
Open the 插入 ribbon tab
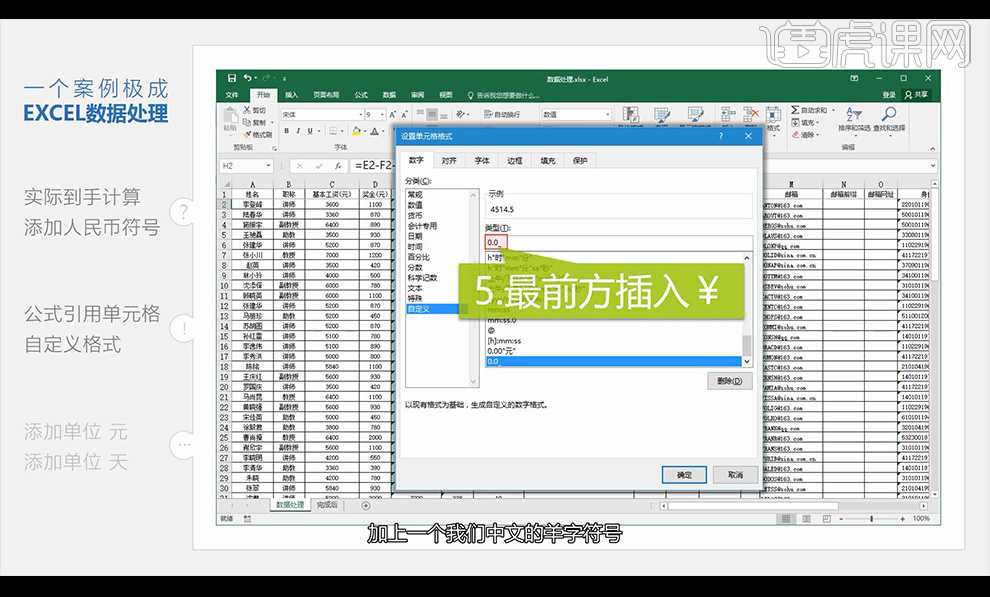(x=292, y=94)
